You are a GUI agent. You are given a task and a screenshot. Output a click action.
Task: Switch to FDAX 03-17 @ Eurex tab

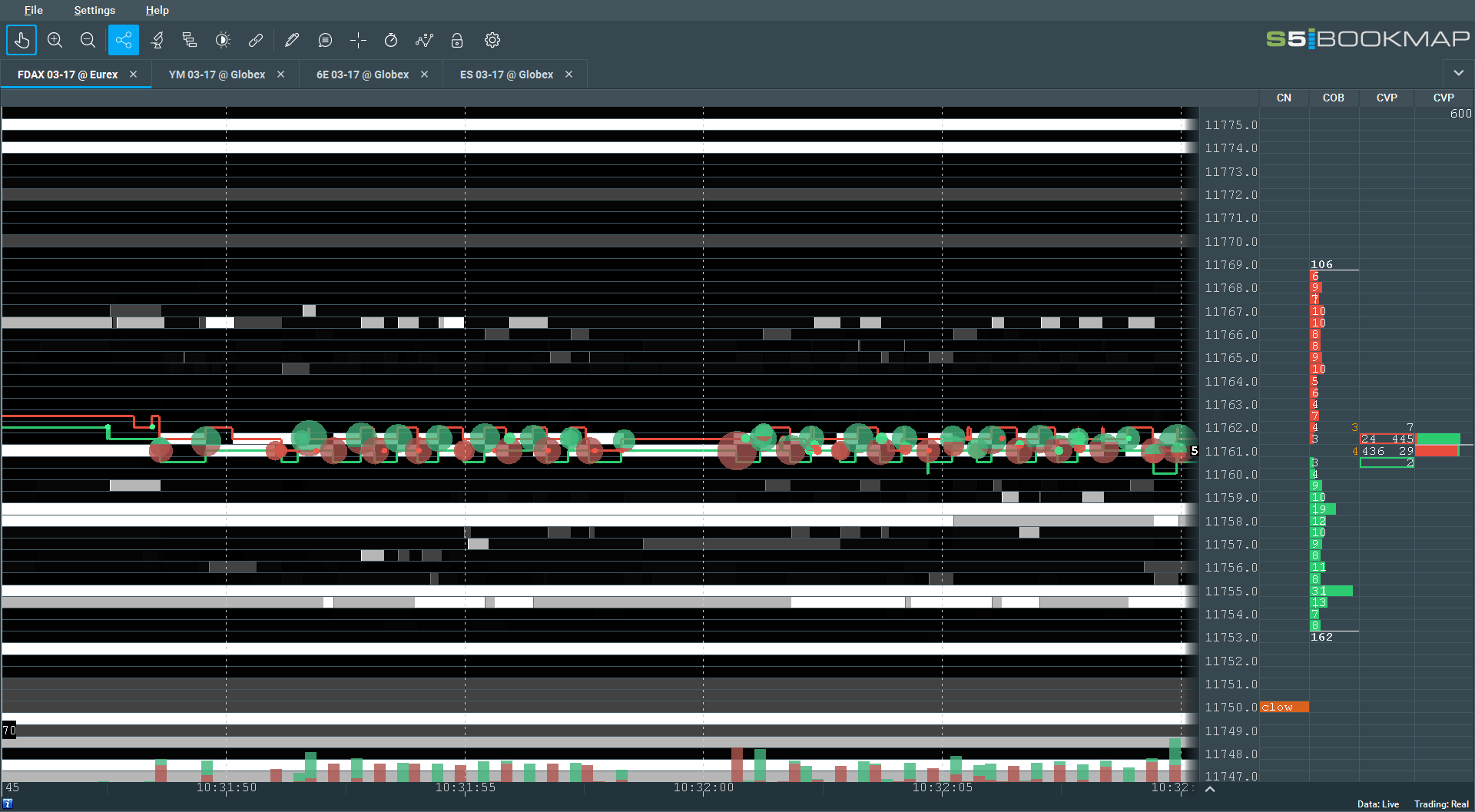(68, 75)
